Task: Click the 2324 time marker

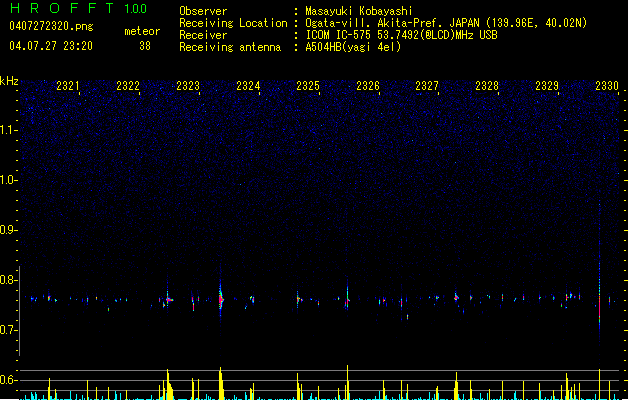Action: (248, 86)
